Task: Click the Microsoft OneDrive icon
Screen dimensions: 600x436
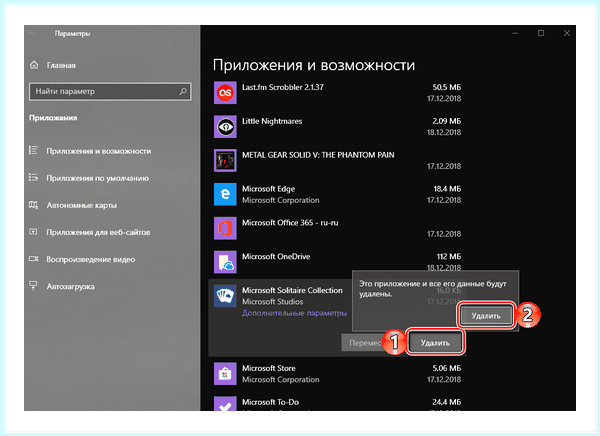Action: pos(225,262)
